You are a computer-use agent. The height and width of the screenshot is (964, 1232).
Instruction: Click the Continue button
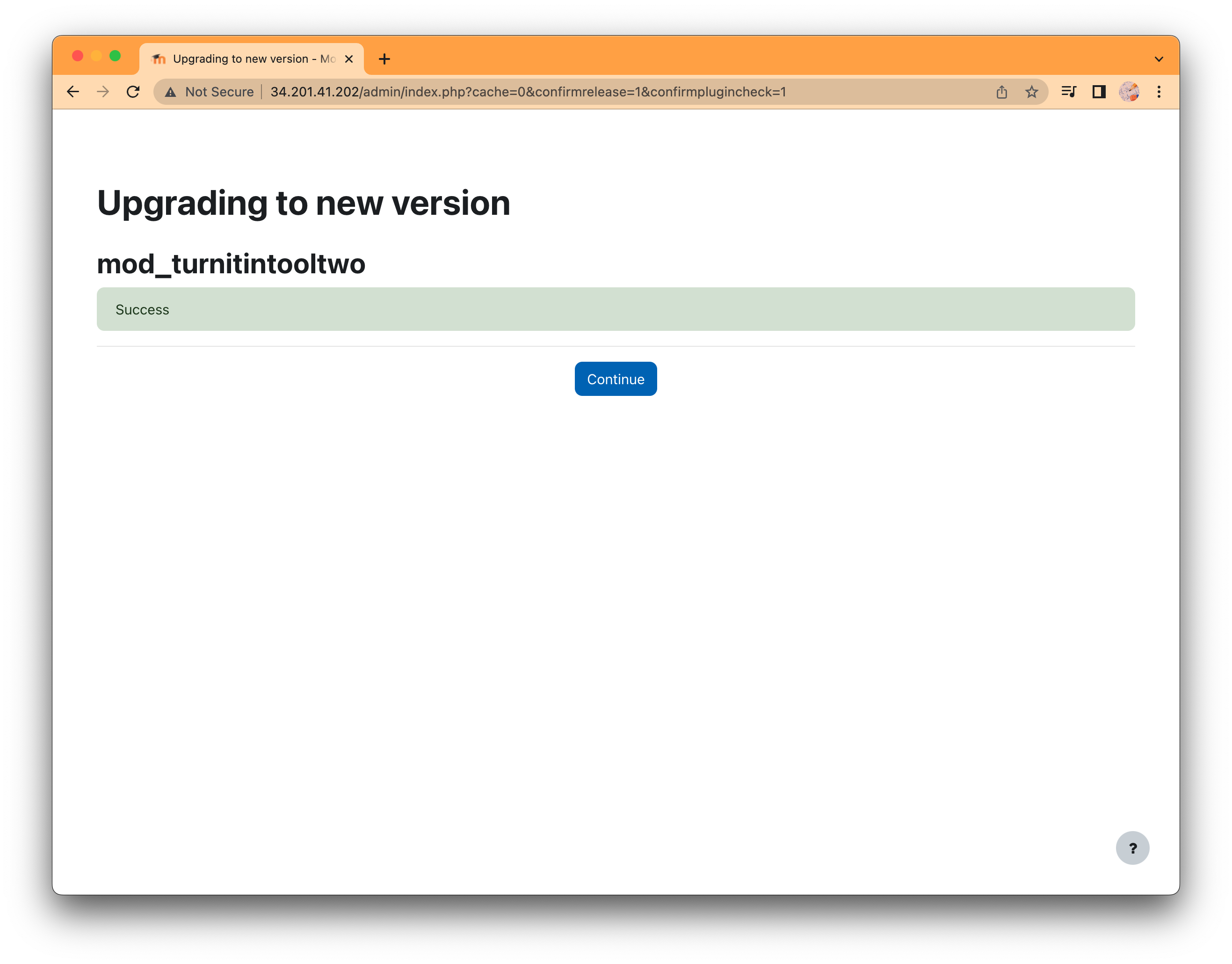tap(615, 378)
